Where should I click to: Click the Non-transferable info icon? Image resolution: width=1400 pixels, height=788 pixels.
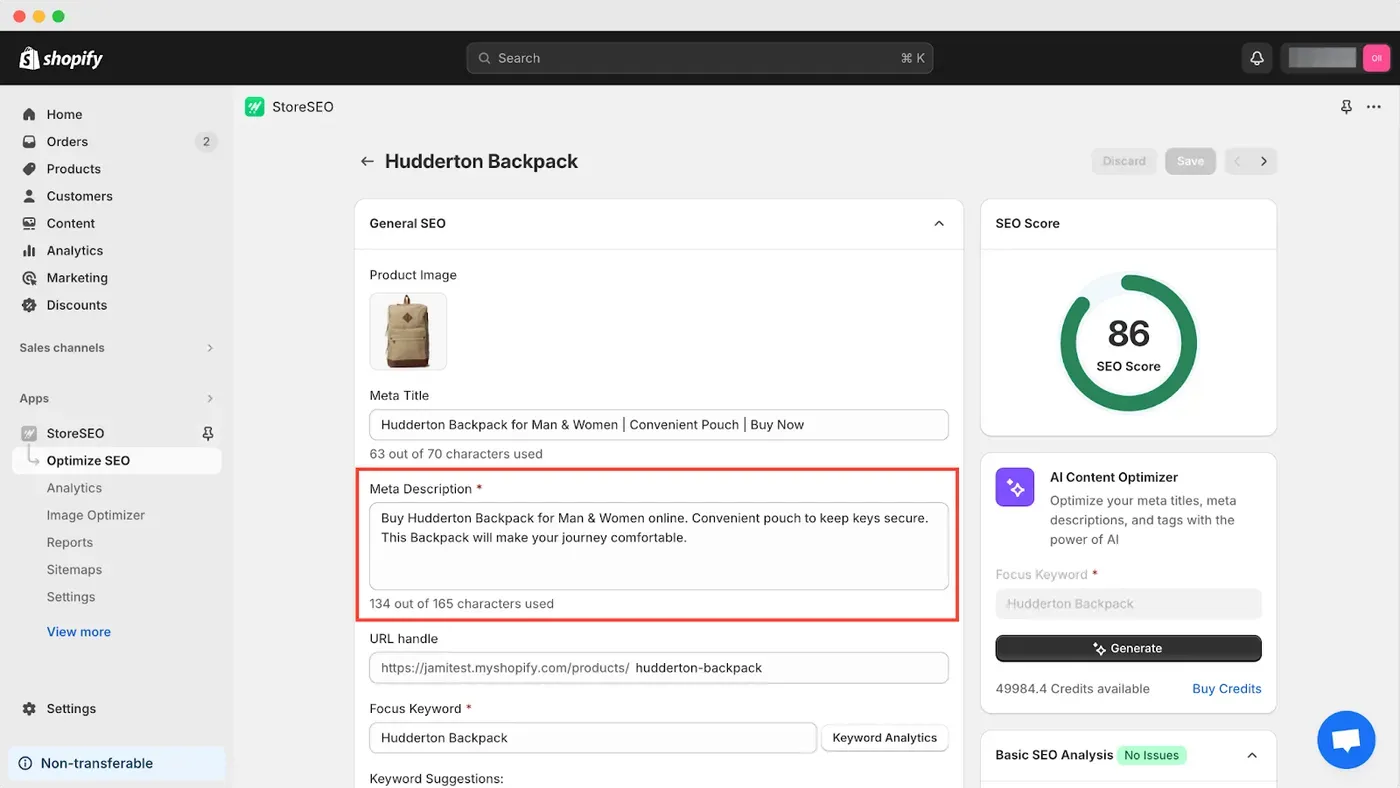(x=25, y=763)
